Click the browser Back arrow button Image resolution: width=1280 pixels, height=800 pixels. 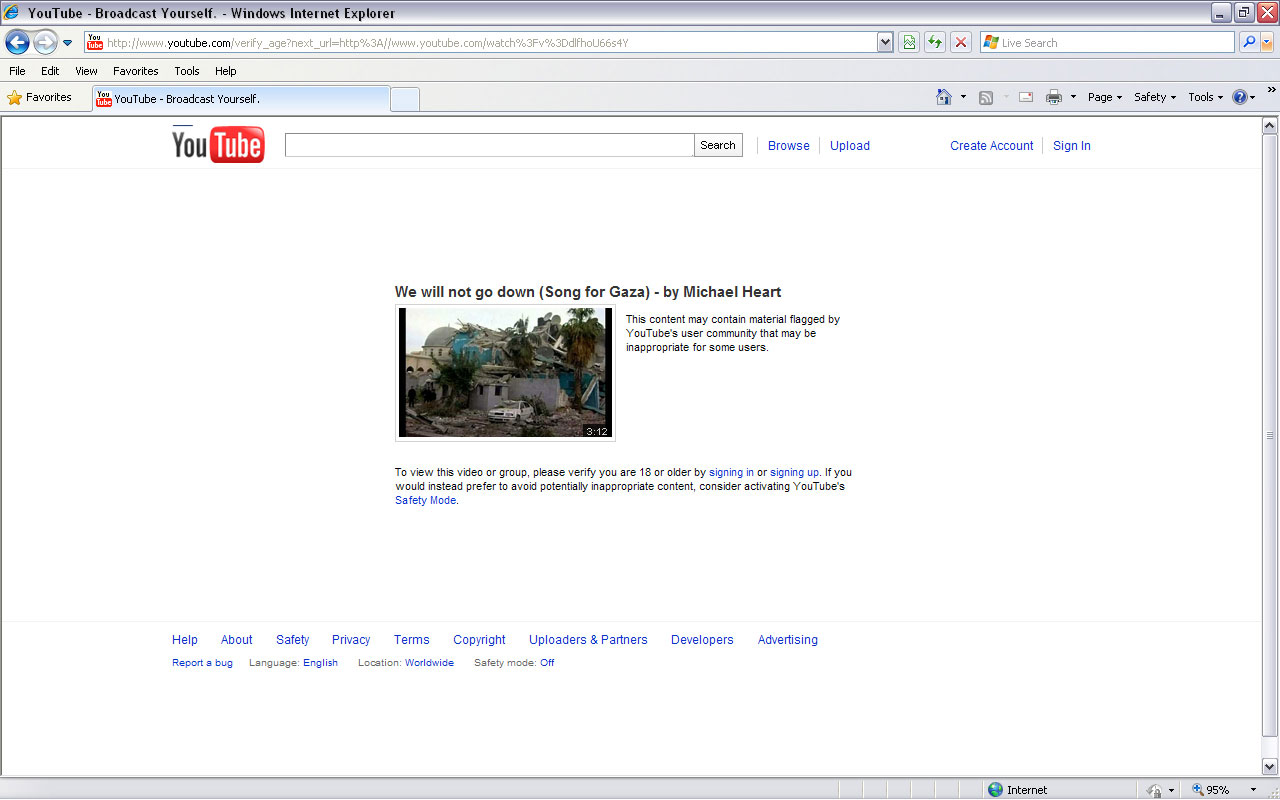(x=17, y=42)
